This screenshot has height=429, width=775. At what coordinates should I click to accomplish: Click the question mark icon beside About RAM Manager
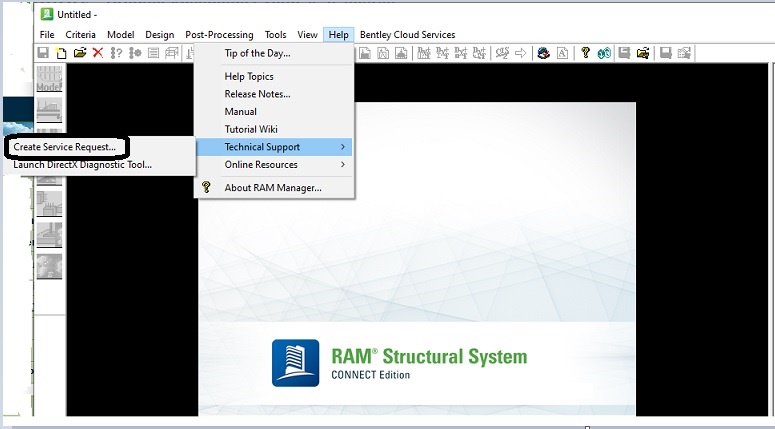click(207, 187)
